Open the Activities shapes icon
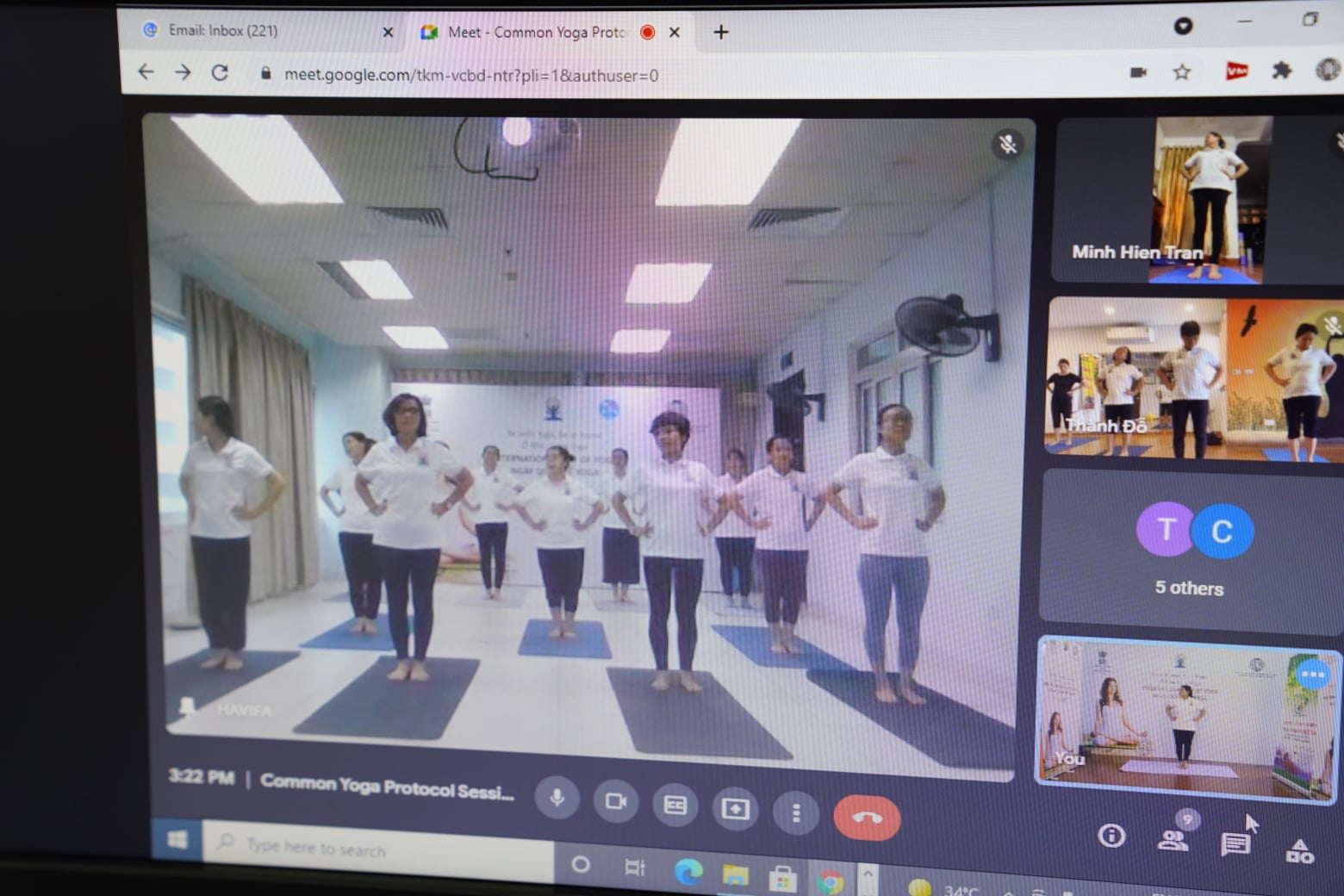 1299,851
